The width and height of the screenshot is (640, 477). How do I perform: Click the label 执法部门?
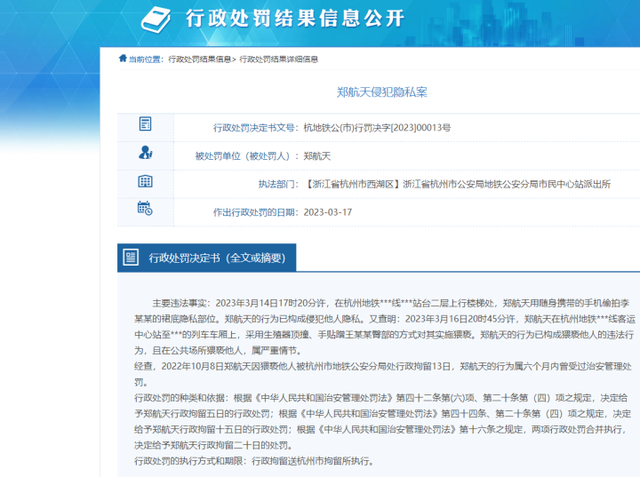(x=278, y=184)
